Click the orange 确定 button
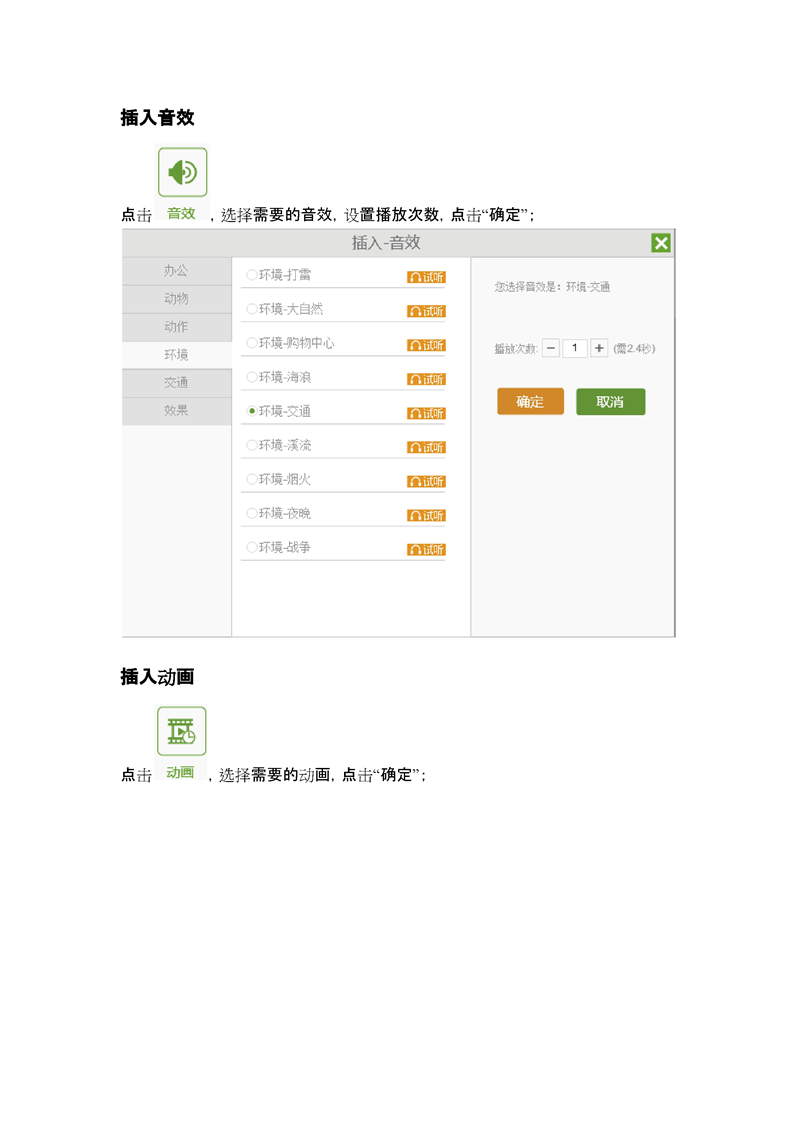The image size is (793, 1122). [x=530, y=402]
